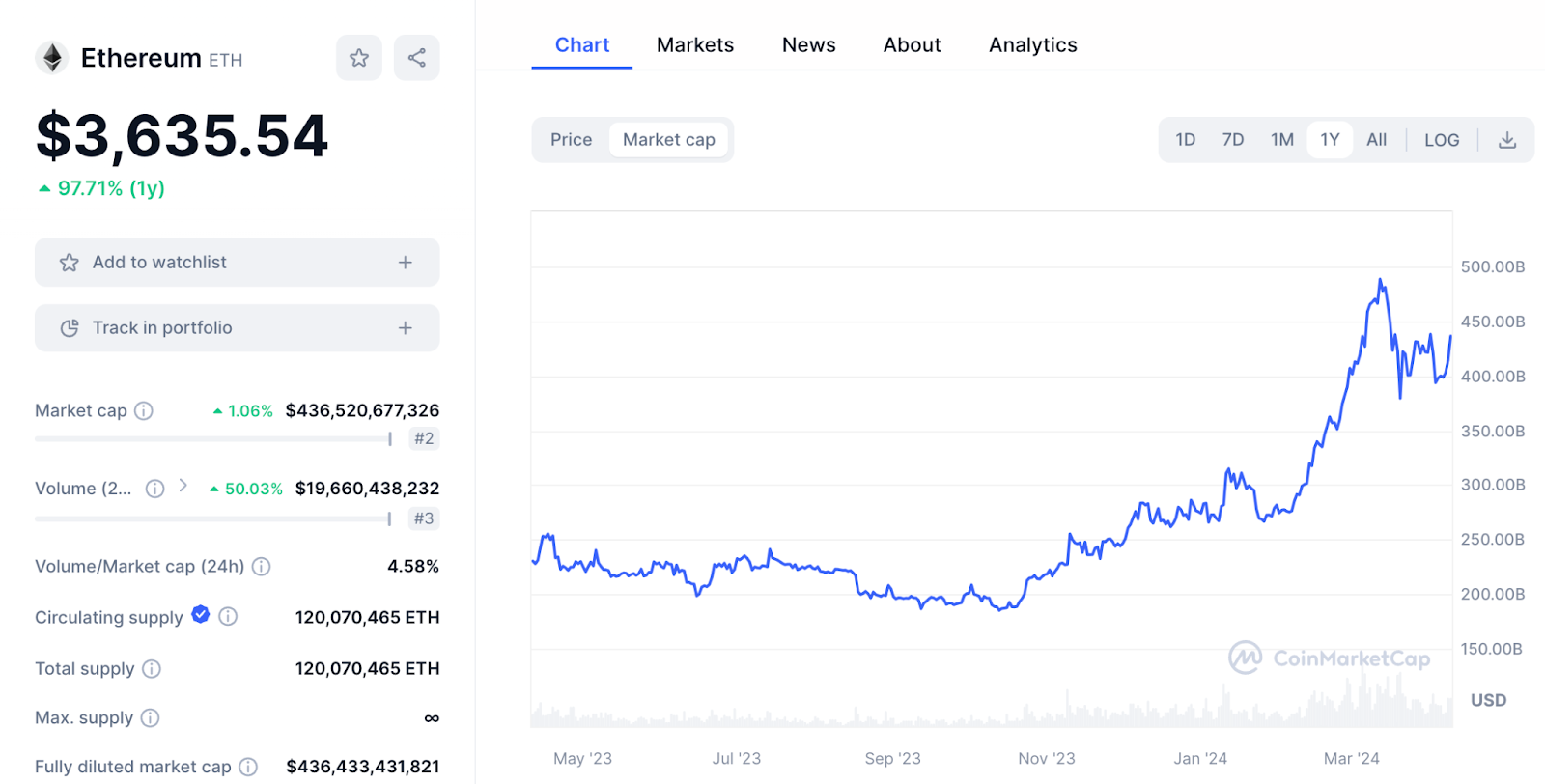Screen dimensions: 1545x784
Task: Click volume value $19,660,438,232
Action: [x=367, y=489]
